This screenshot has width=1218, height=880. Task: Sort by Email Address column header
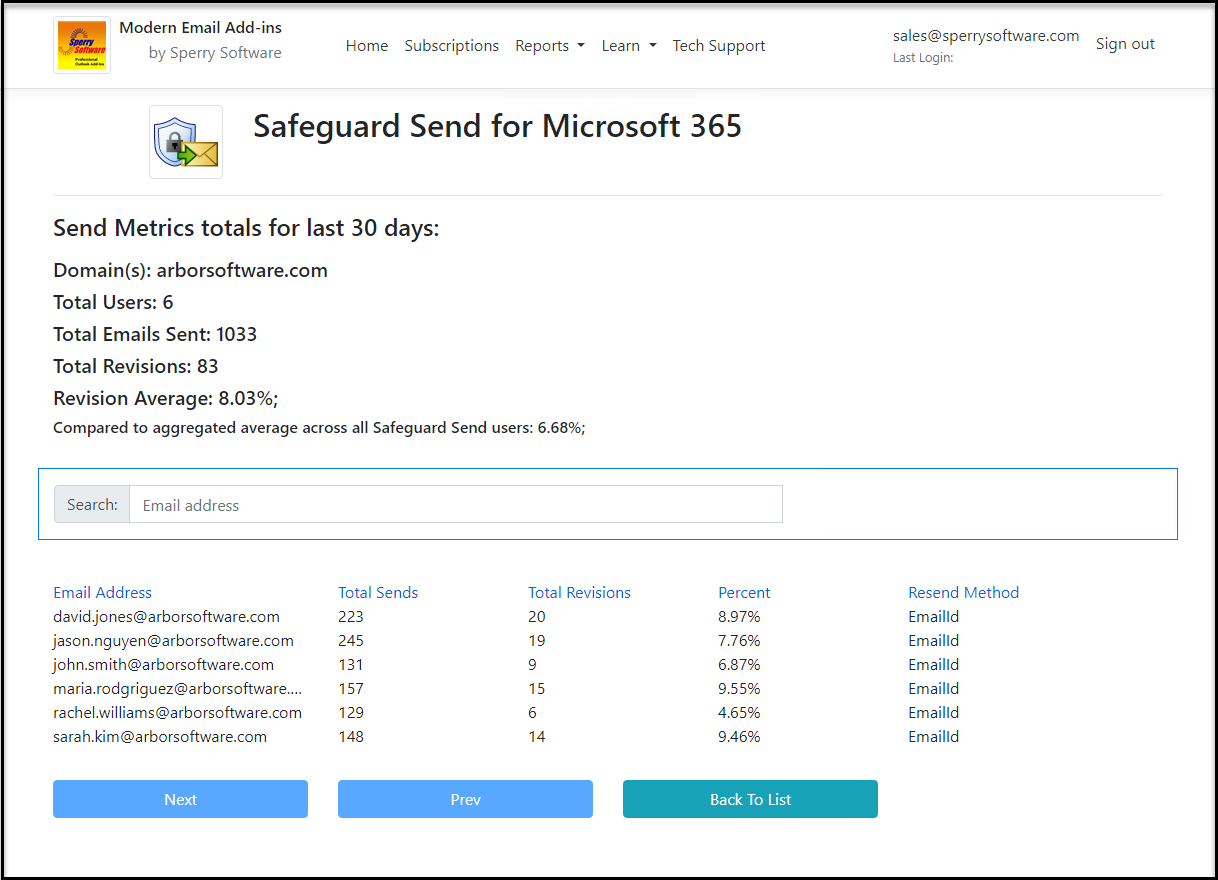coord(103,592)
